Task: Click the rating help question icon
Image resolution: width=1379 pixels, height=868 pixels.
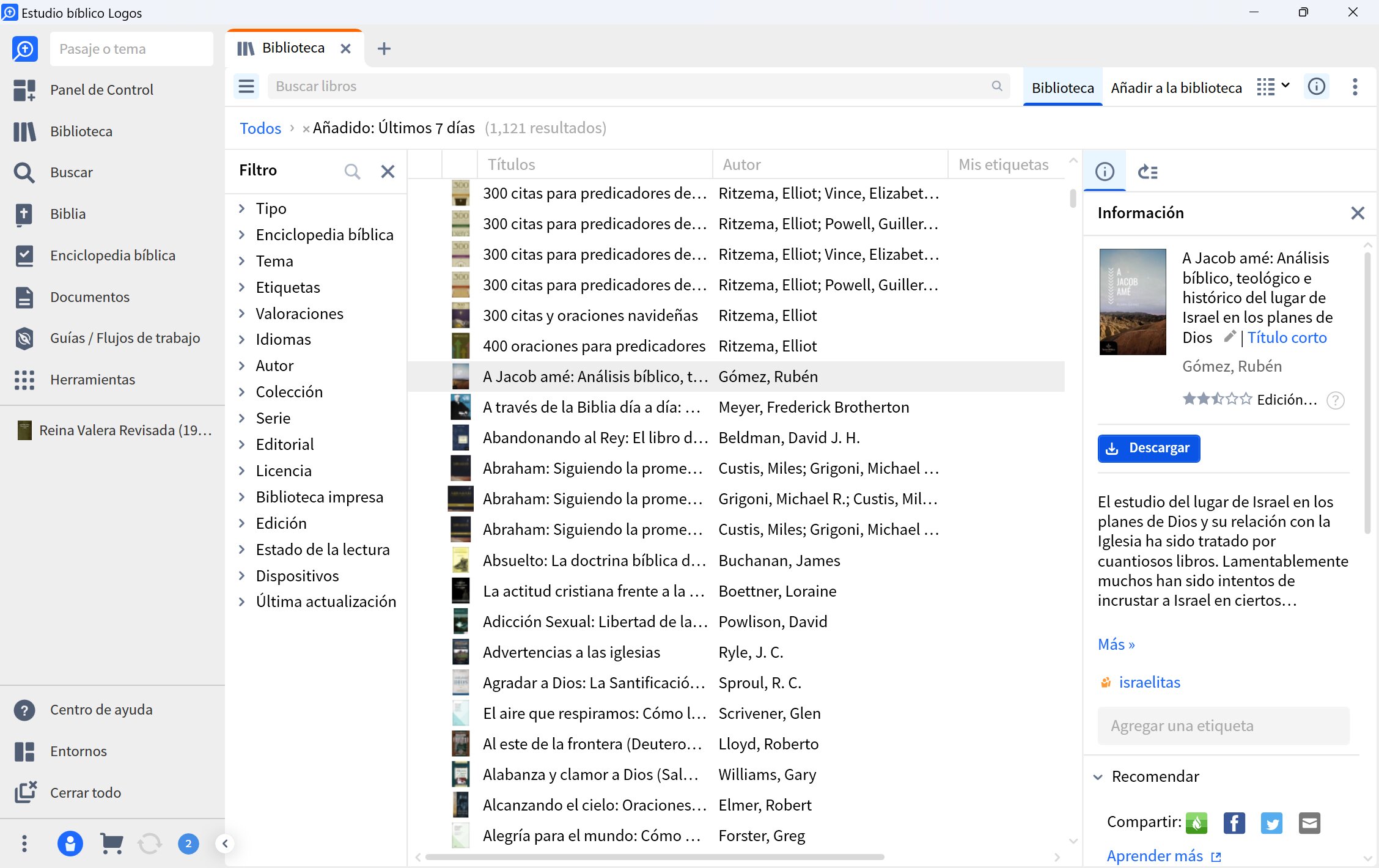Action: [x=1336, y=400]
